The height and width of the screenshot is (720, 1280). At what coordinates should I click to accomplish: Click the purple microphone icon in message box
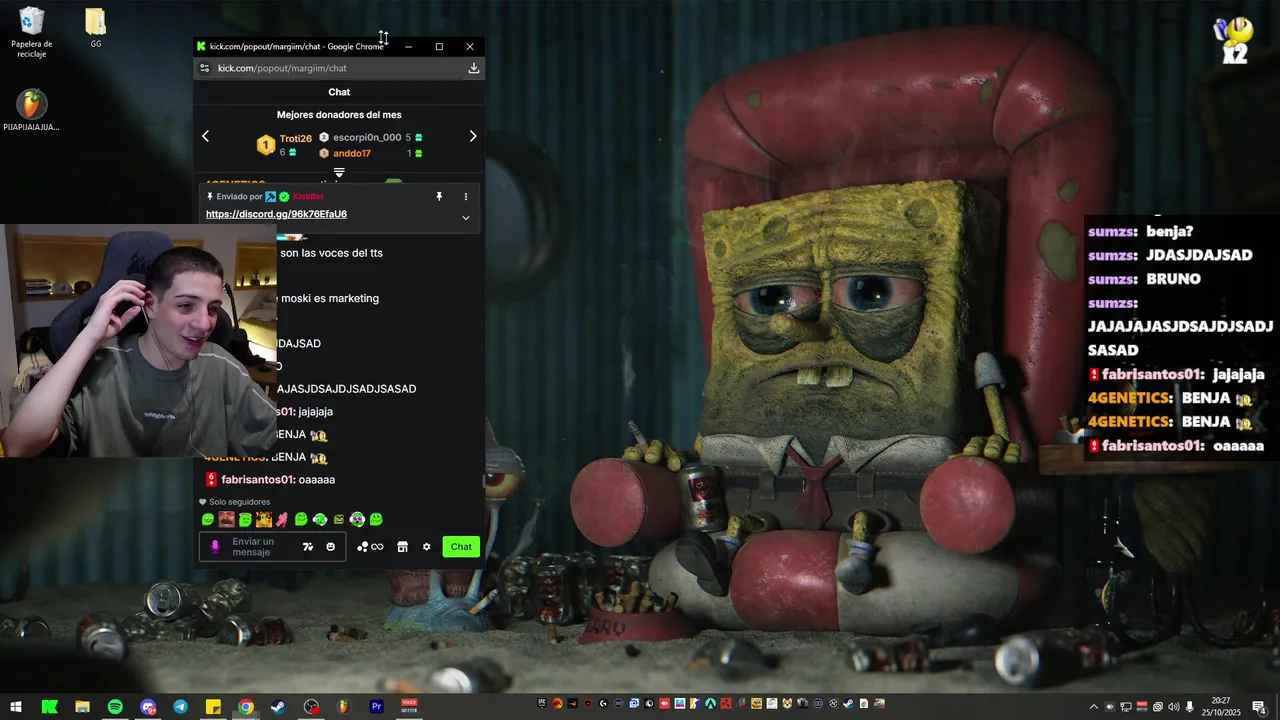(x=215, y=547)
